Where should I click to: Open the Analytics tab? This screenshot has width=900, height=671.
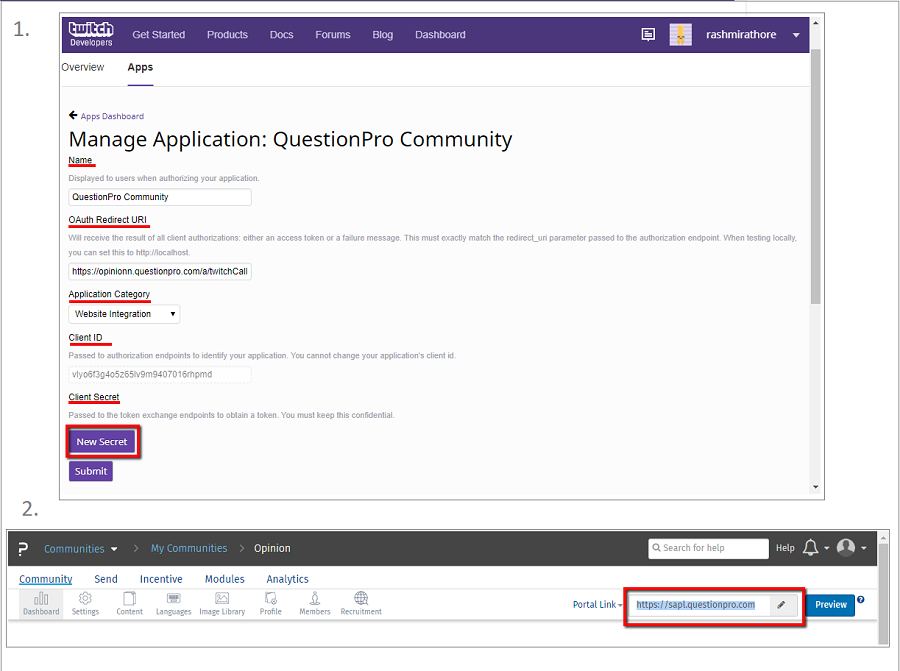(x=287, y=579)
